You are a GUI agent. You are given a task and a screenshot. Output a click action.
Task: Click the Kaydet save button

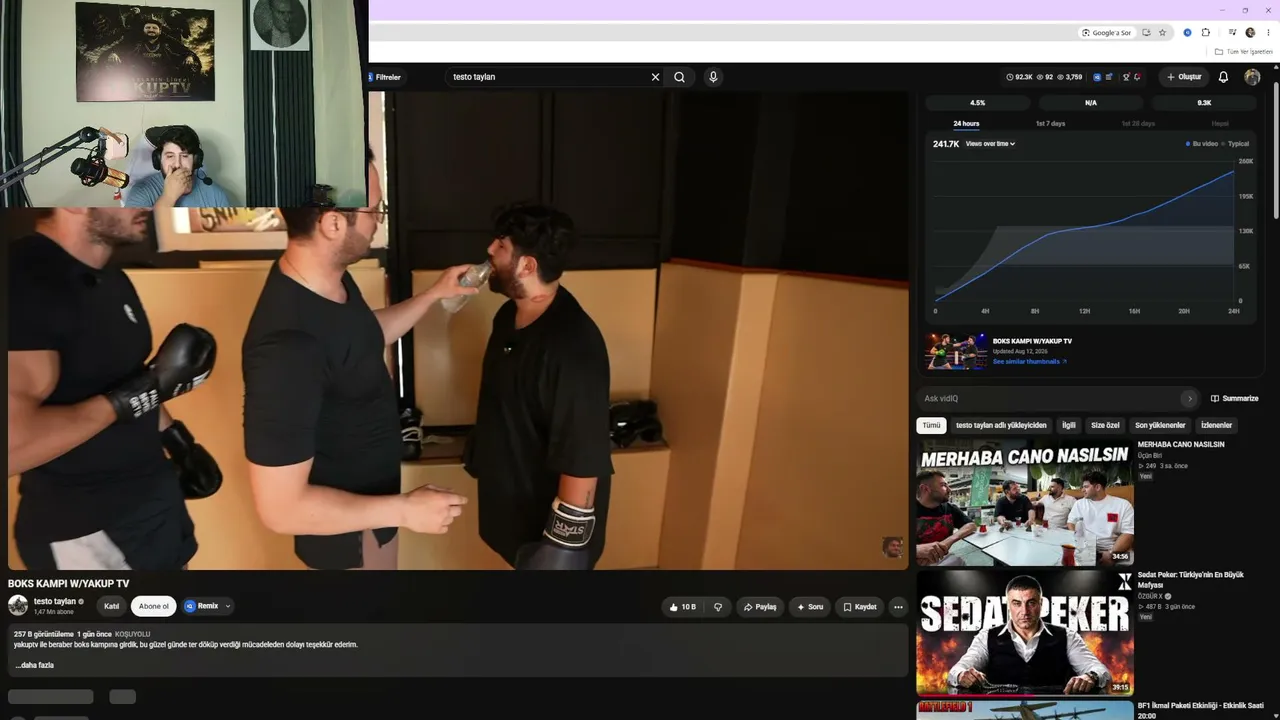(860, 607)
